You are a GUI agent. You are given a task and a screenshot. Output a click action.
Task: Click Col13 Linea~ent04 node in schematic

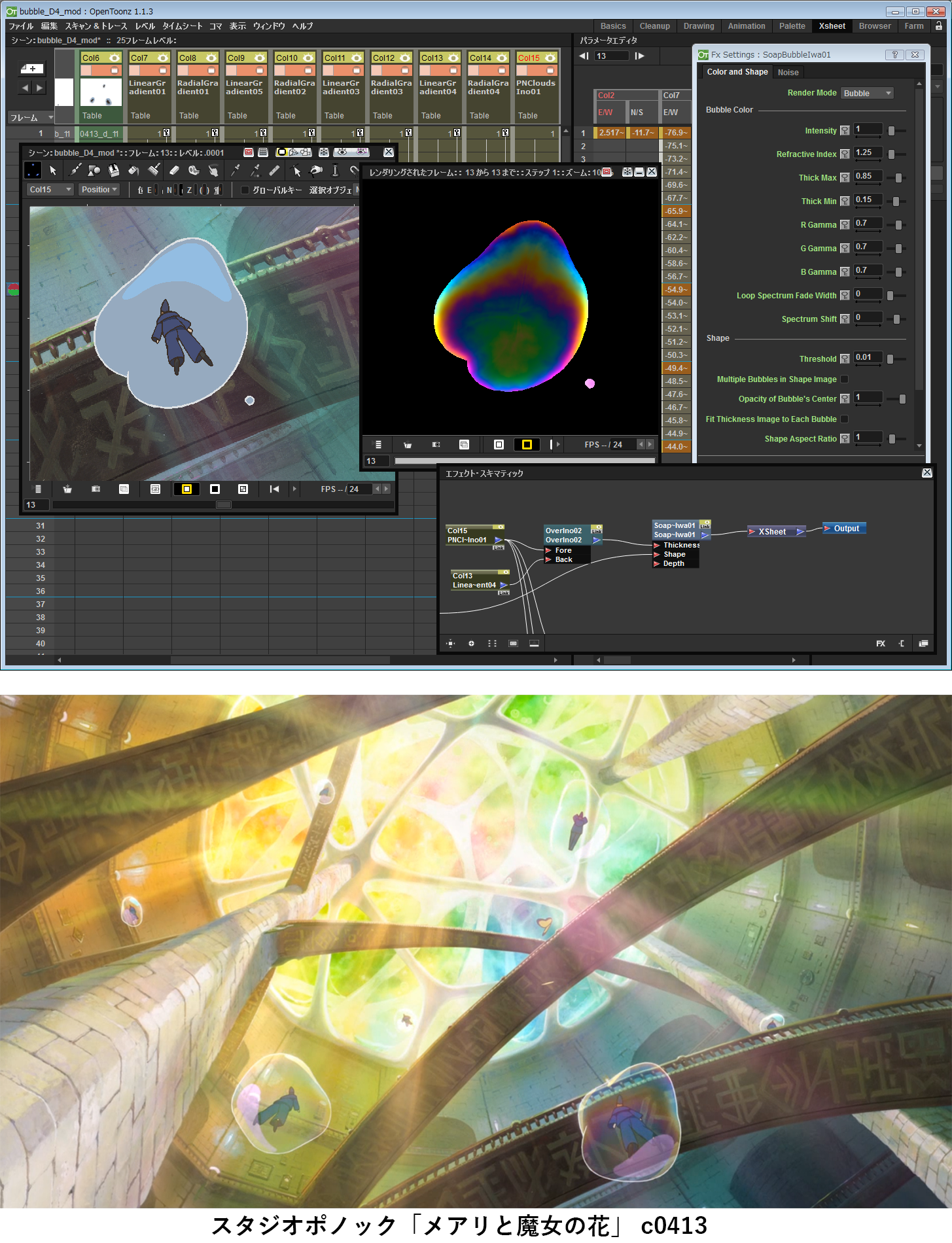pyautogui.click(x=480, y=581)
